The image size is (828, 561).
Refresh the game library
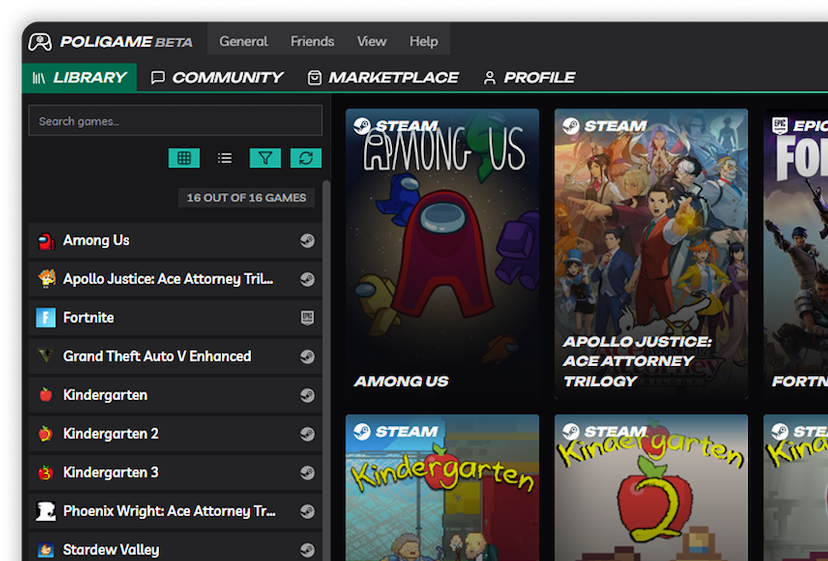306,158
